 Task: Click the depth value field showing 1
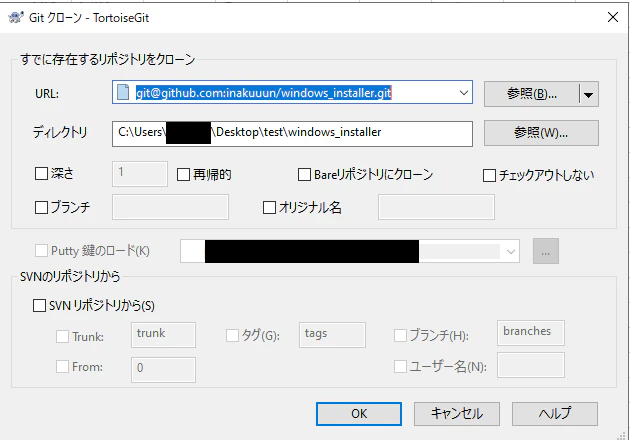coord(140,174)
